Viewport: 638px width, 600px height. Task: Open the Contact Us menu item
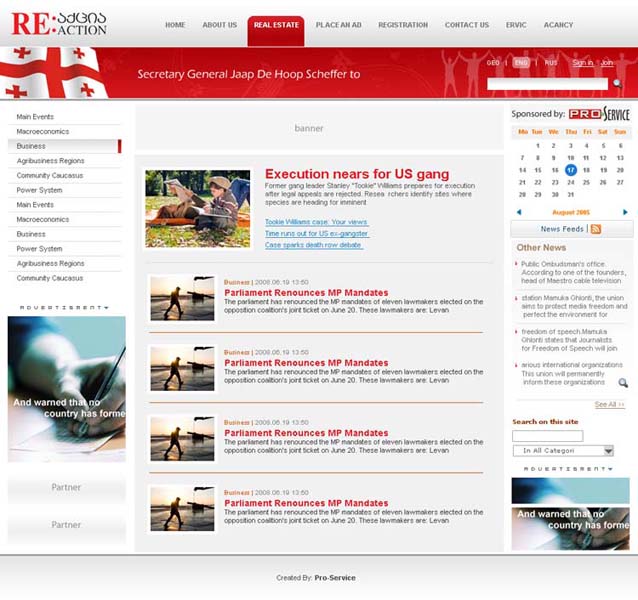point(467,25)
